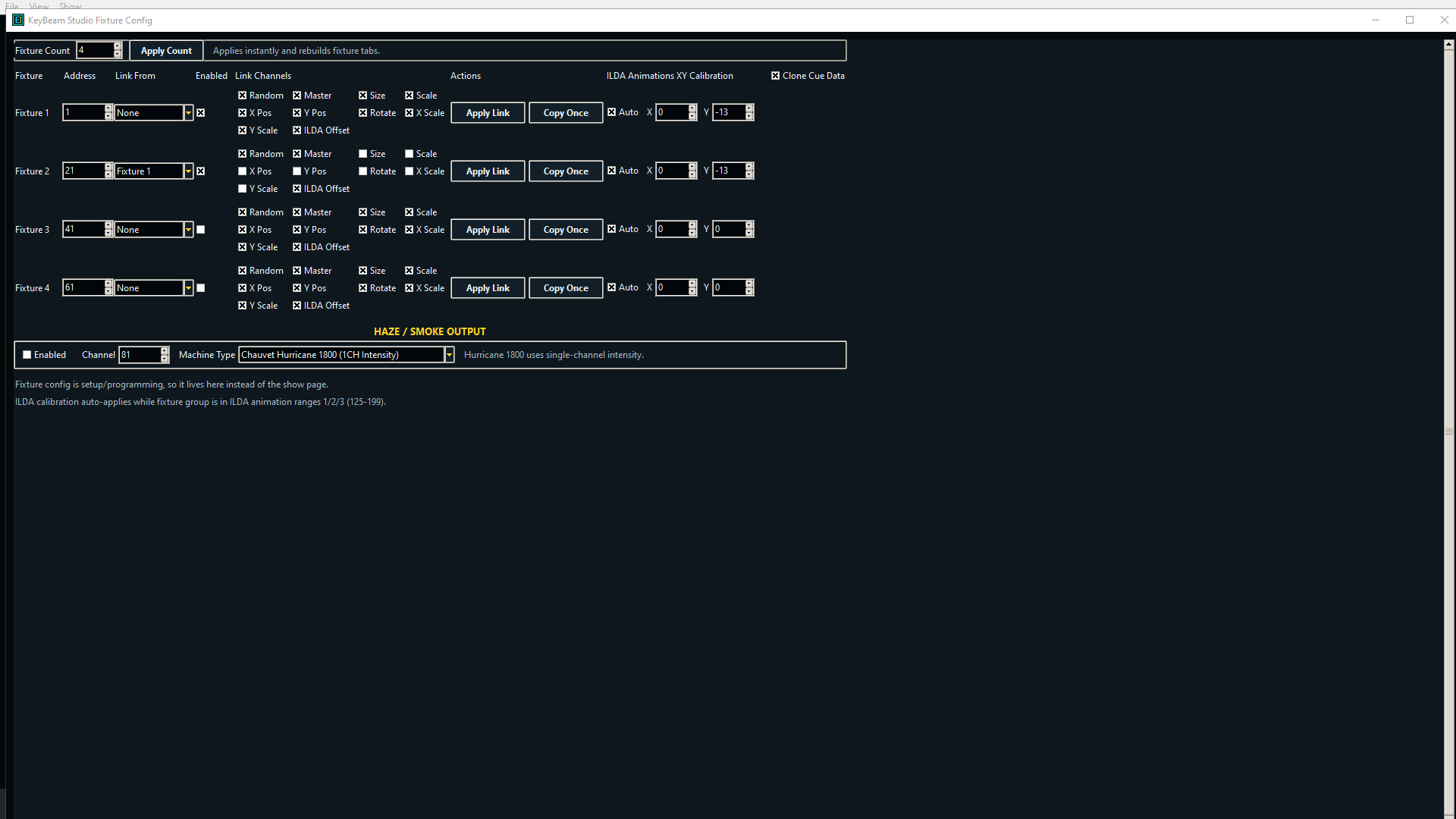Click the KeyBeam Studio app icon in title bar
The image size is (1456, 819).
point(18,20)
